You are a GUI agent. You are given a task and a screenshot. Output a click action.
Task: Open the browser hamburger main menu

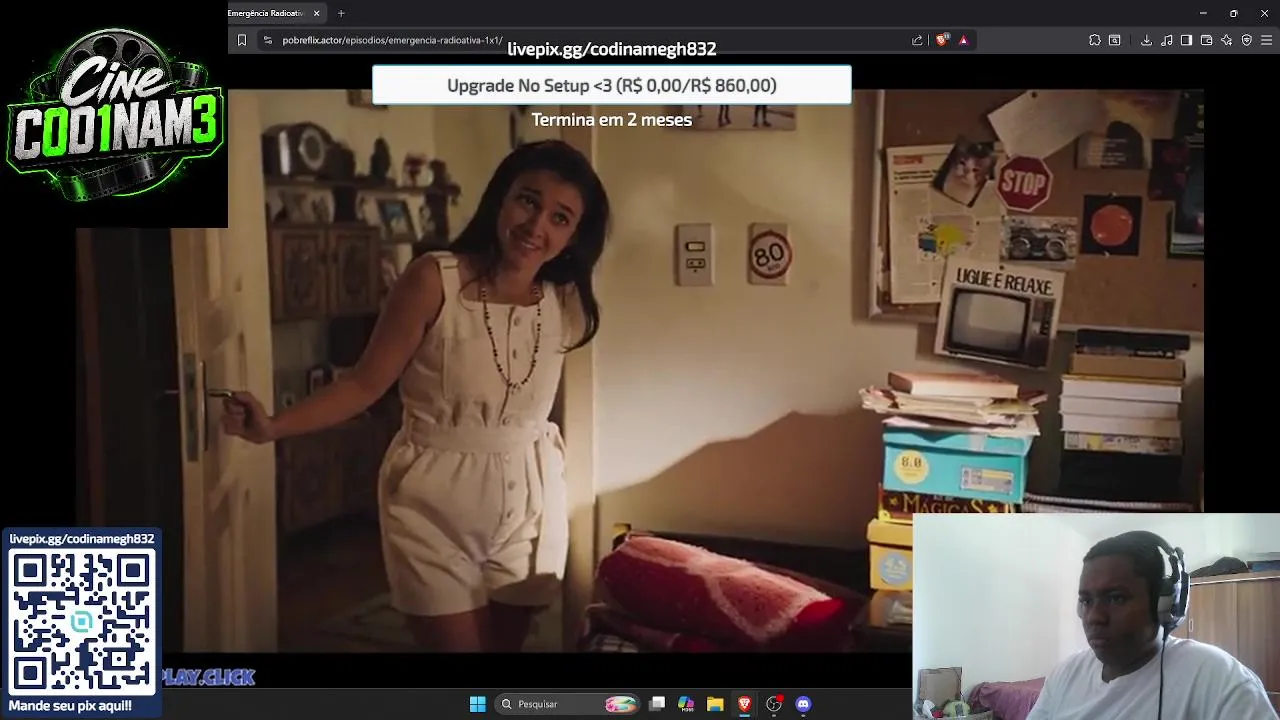pos(1267,40)
